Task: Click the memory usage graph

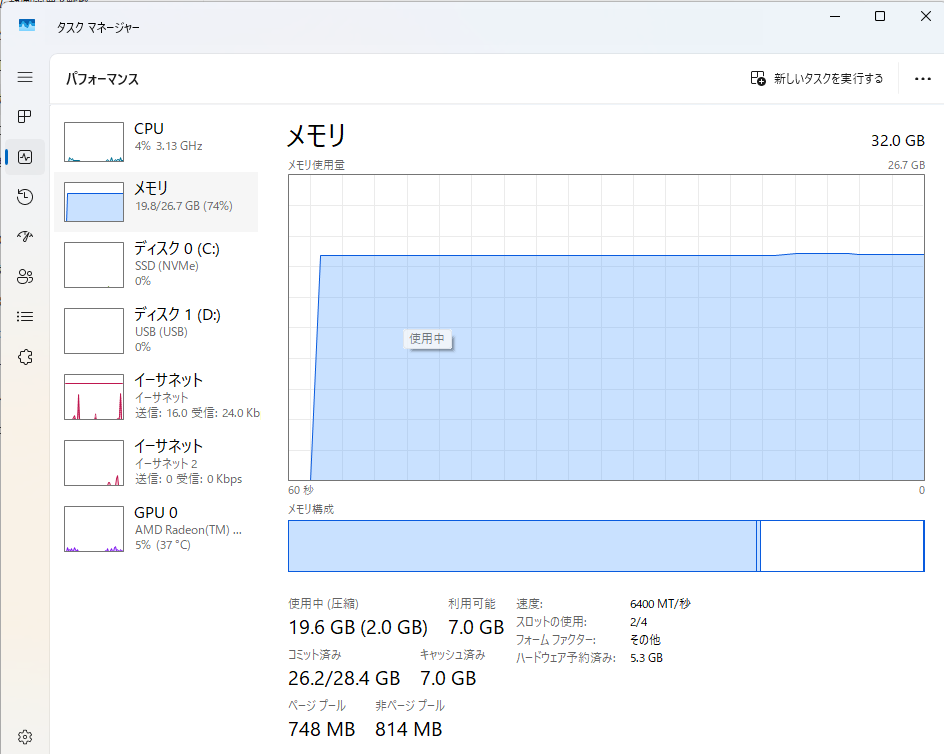Action: [606, 328]
